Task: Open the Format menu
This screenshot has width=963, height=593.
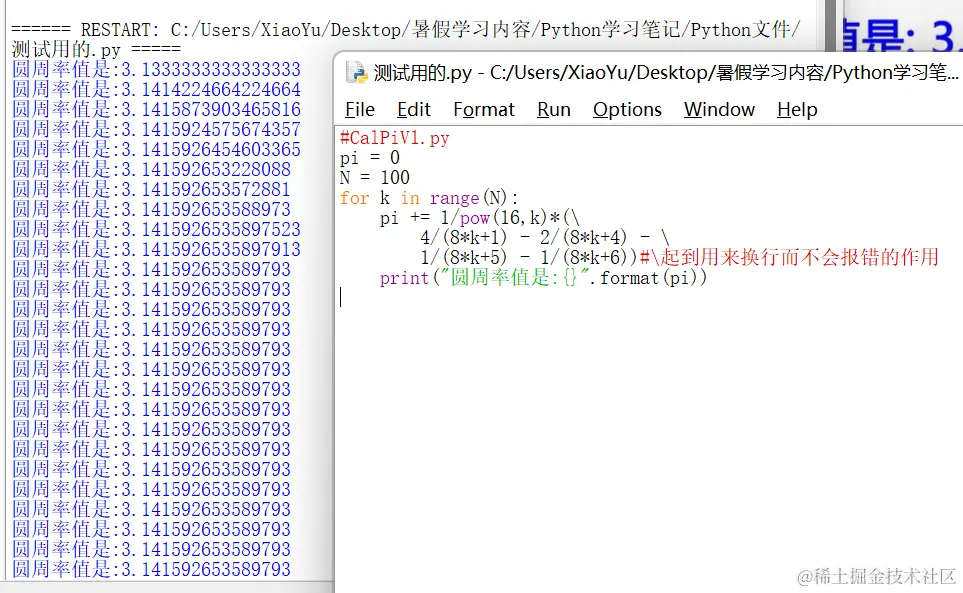Action: pos(483,109)
